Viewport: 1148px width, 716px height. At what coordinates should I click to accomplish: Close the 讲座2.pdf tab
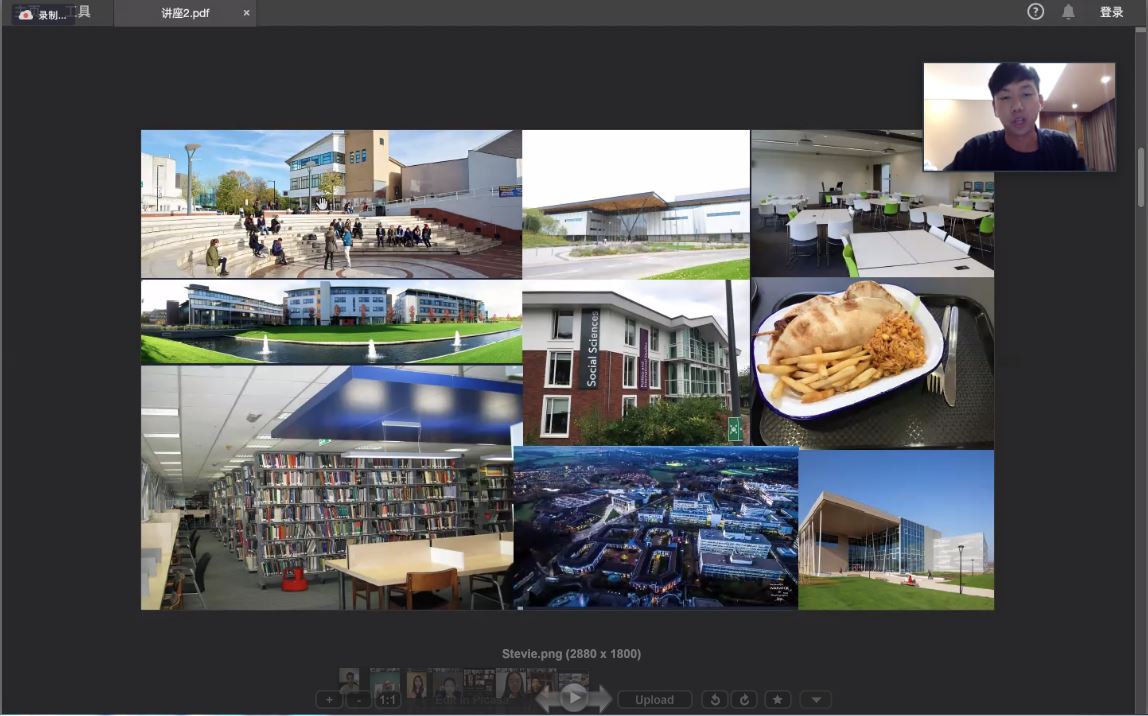(247, 13)
